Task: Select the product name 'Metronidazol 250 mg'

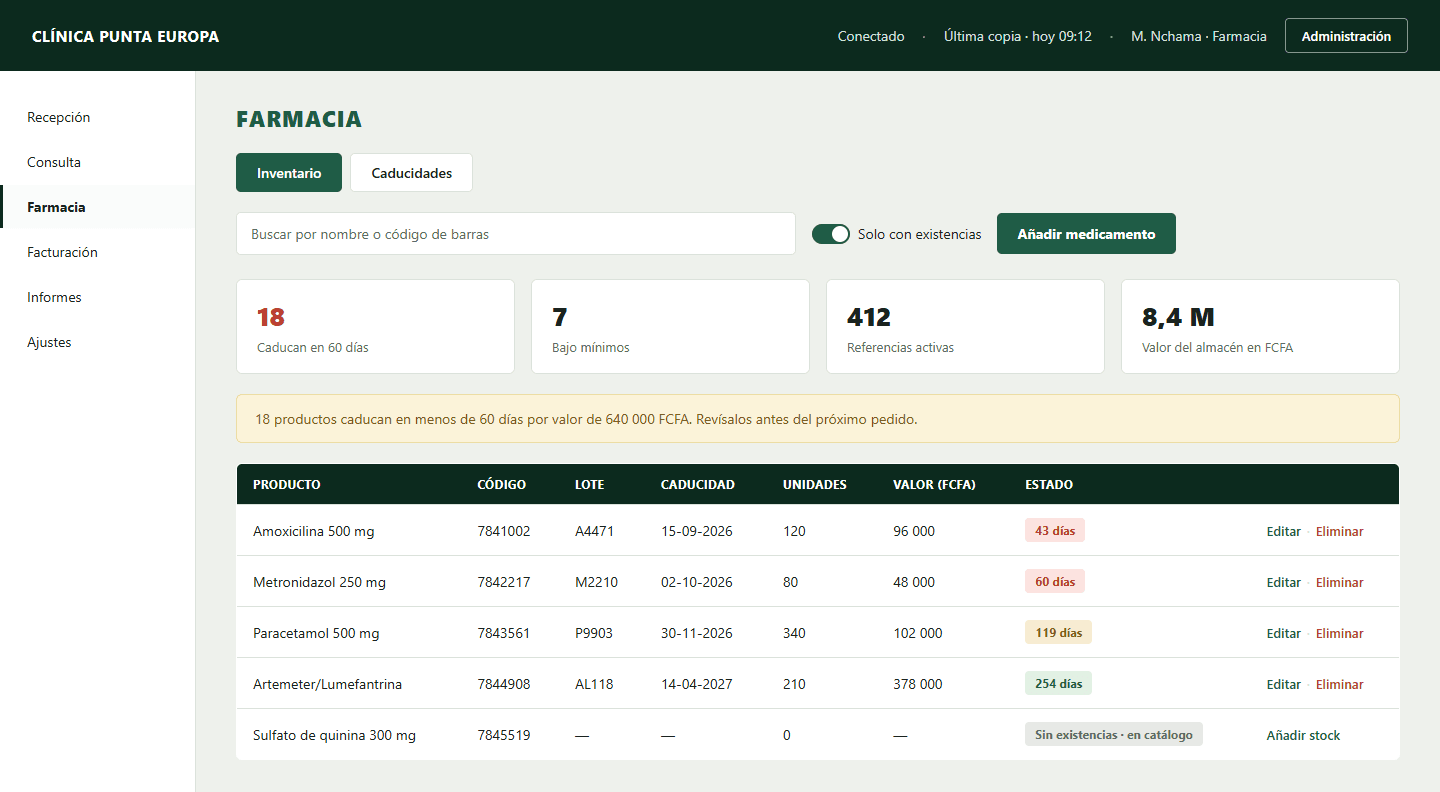Action: click(x=319, y=582)
